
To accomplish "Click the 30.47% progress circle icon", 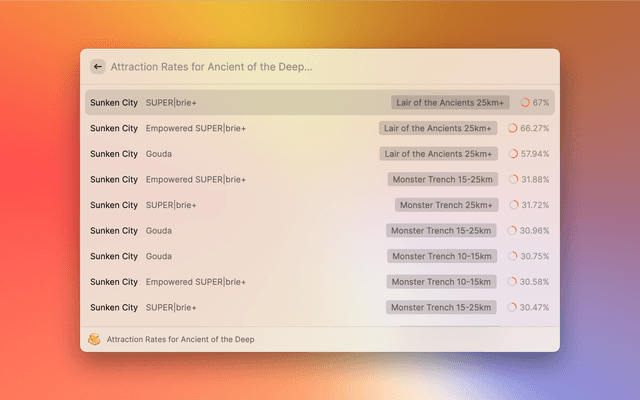I will (x=513, y=308).
